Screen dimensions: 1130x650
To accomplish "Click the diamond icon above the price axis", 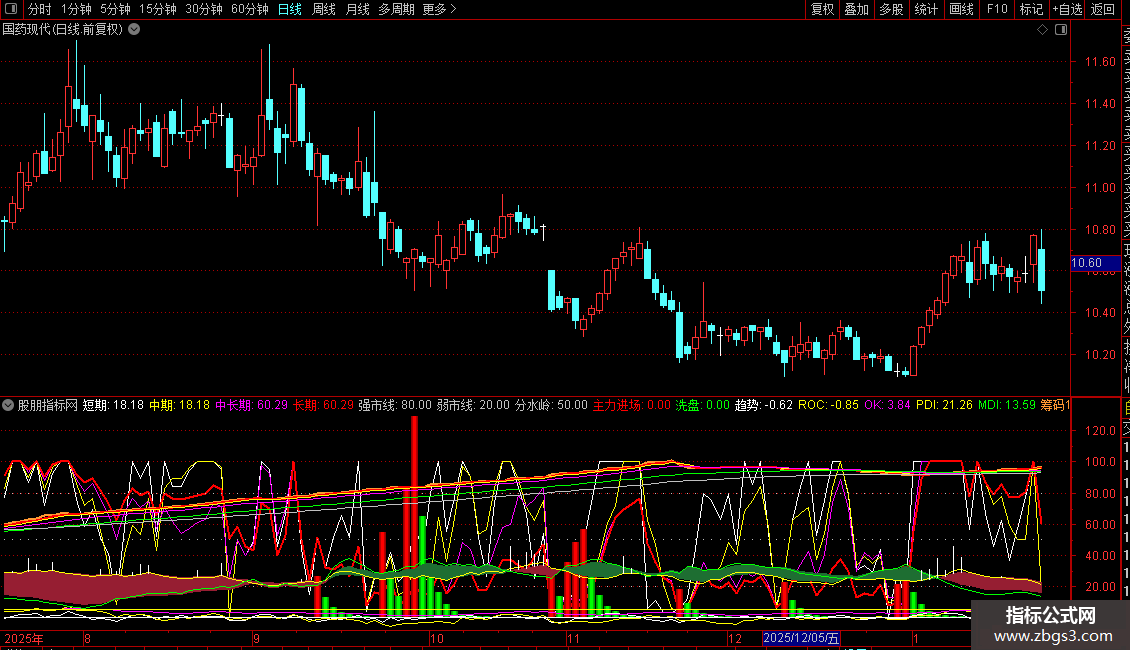I will [1042, 30].
